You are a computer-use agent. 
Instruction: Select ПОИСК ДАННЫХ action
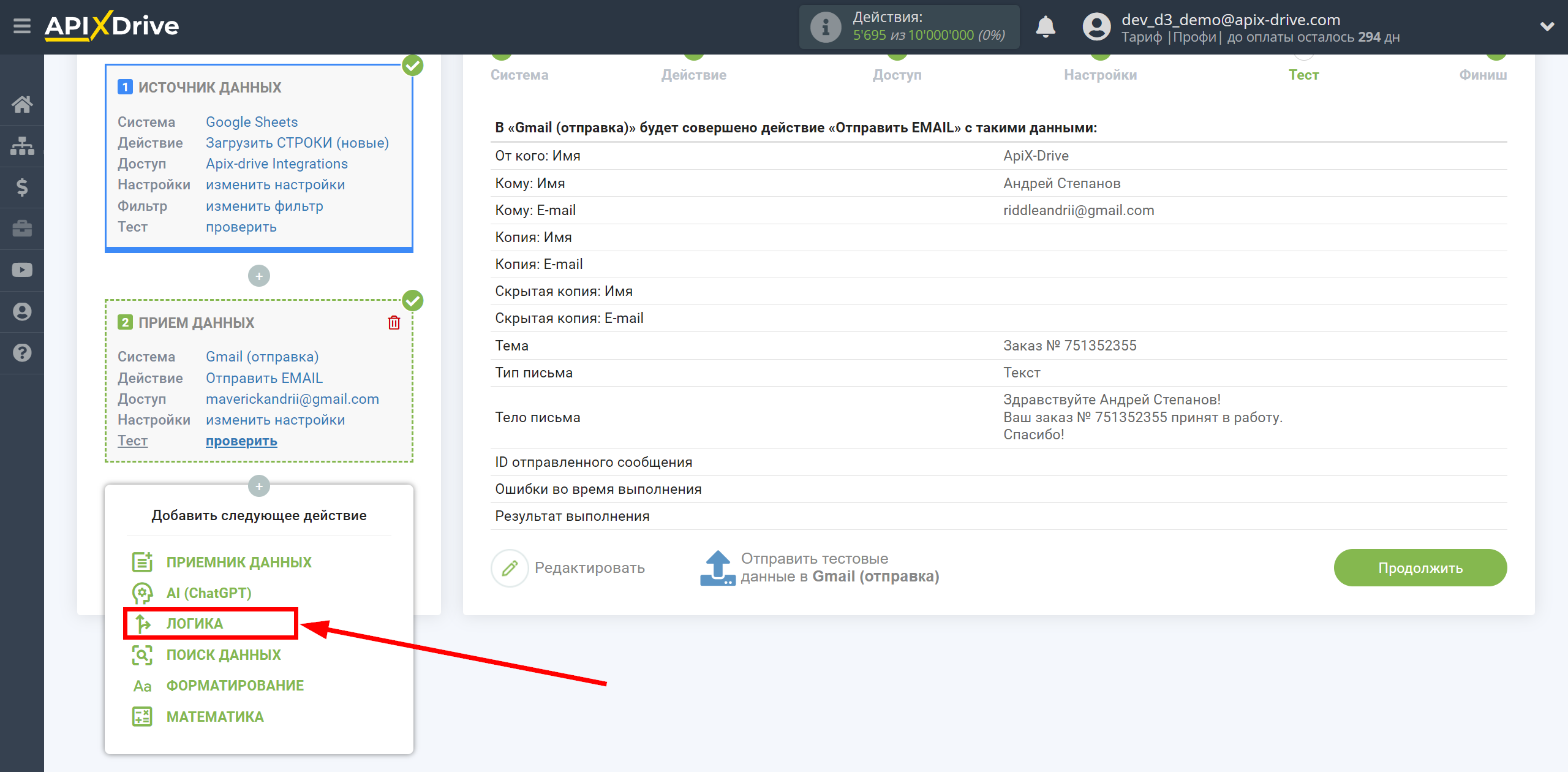[224, 655]
